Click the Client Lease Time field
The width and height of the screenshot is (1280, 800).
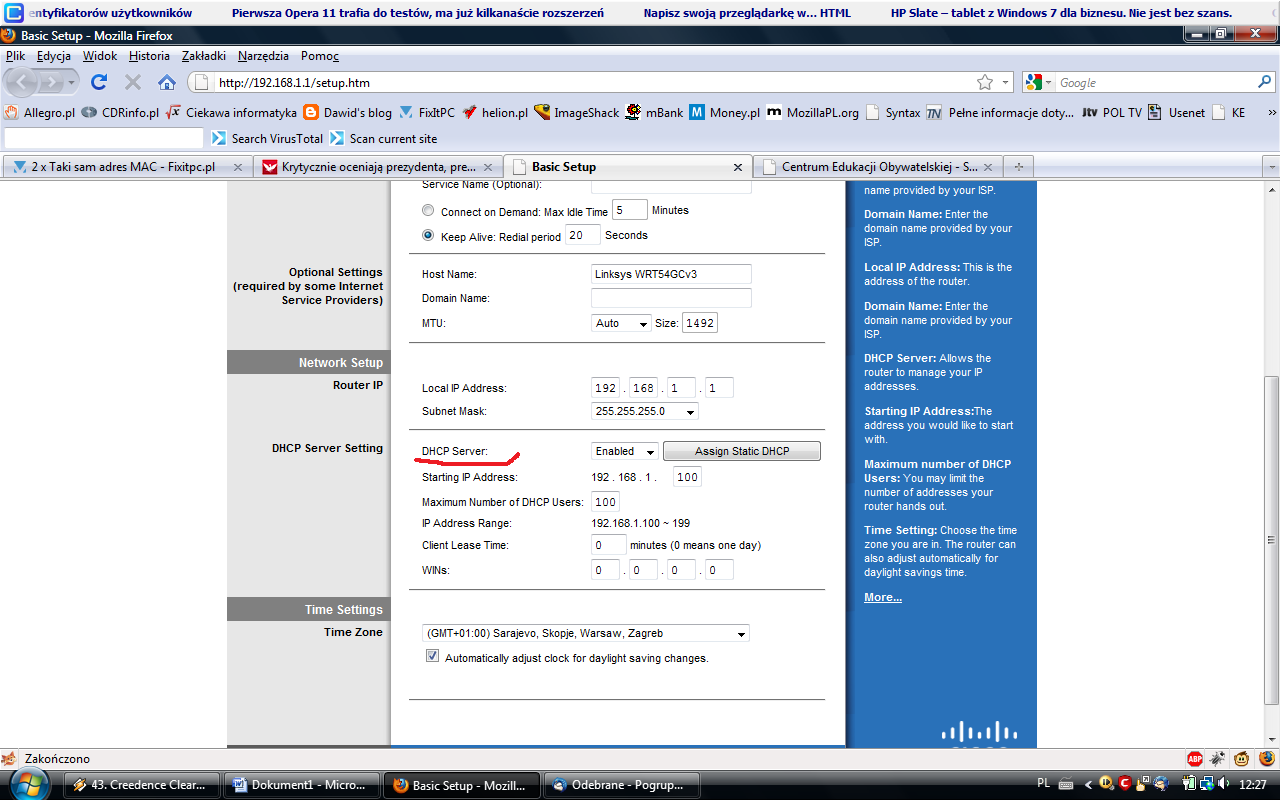[x=609, y=545]
